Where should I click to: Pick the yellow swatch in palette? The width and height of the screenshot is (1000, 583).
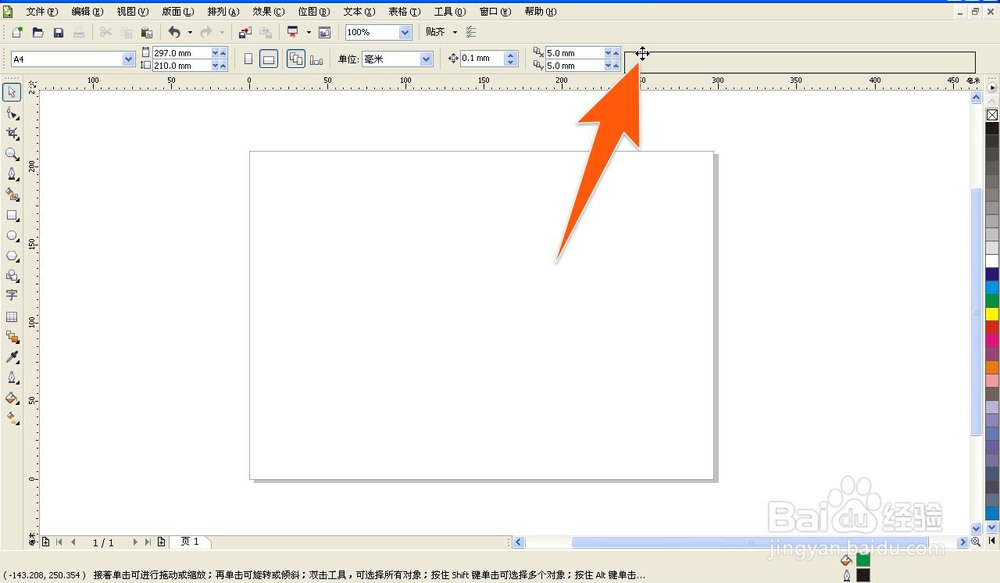[992, 313]
